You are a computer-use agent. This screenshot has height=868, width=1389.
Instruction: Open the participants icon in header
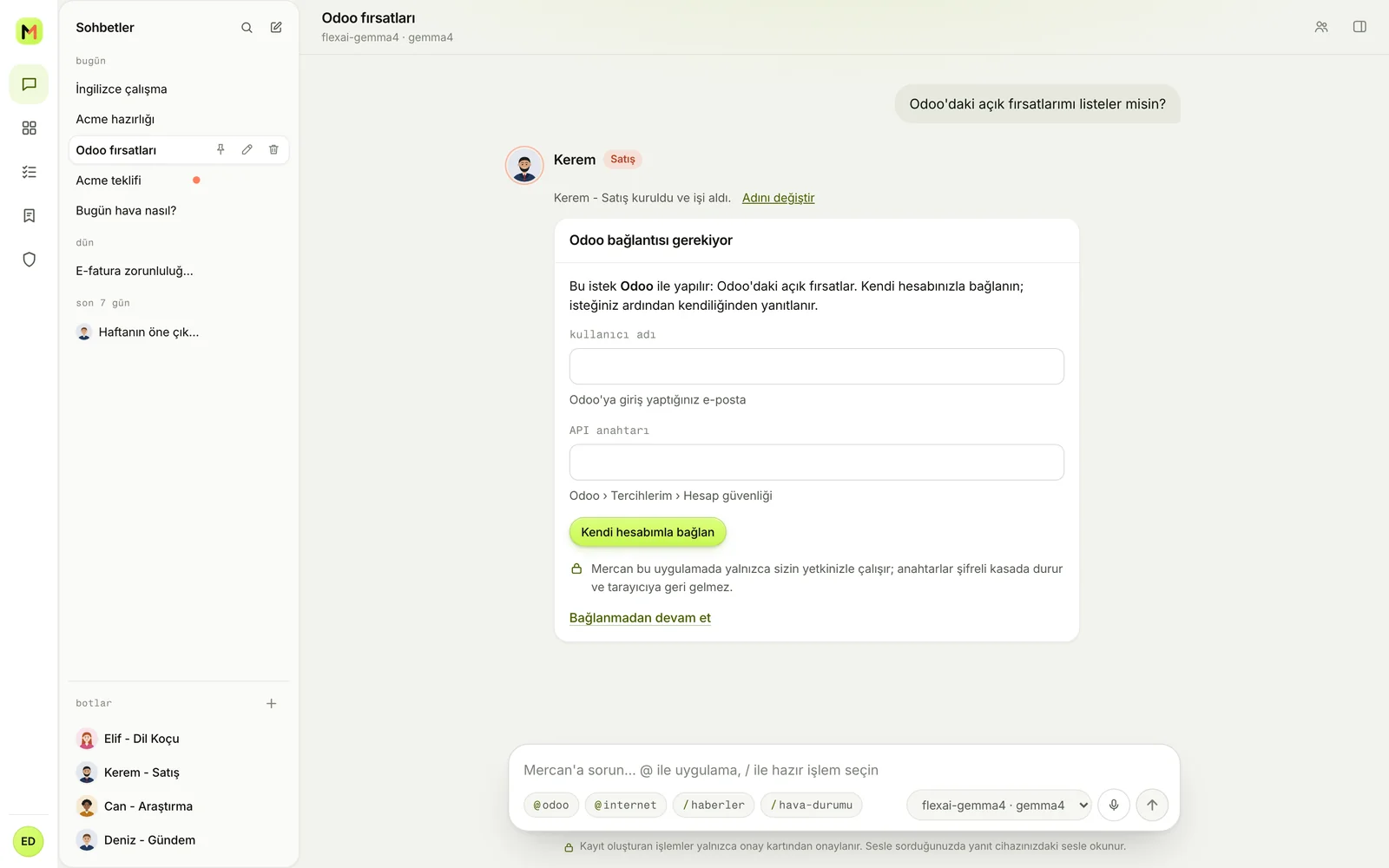click(x=1321, y=27)
